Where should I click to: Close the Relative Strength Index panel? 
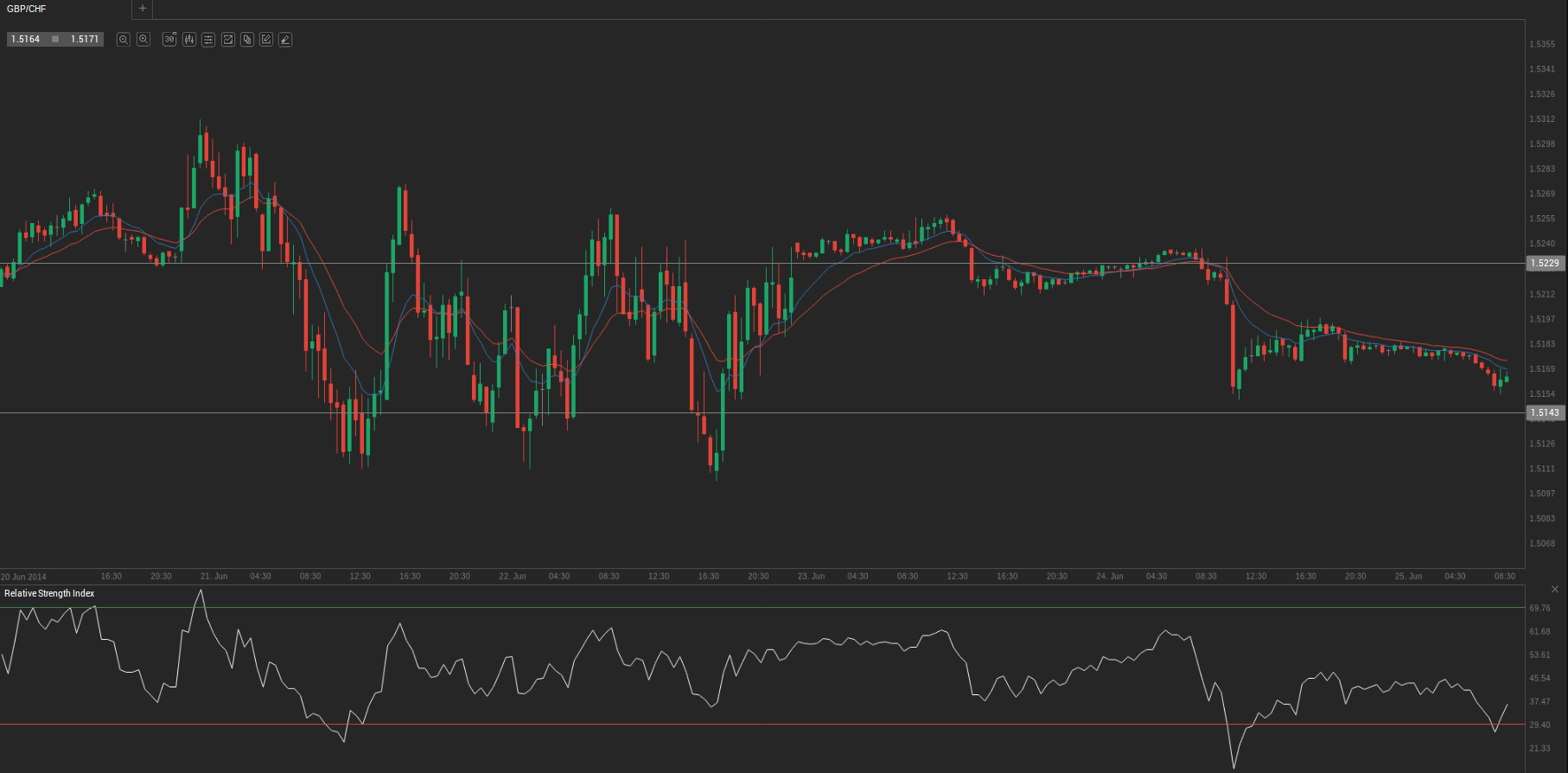point(1555,590)
